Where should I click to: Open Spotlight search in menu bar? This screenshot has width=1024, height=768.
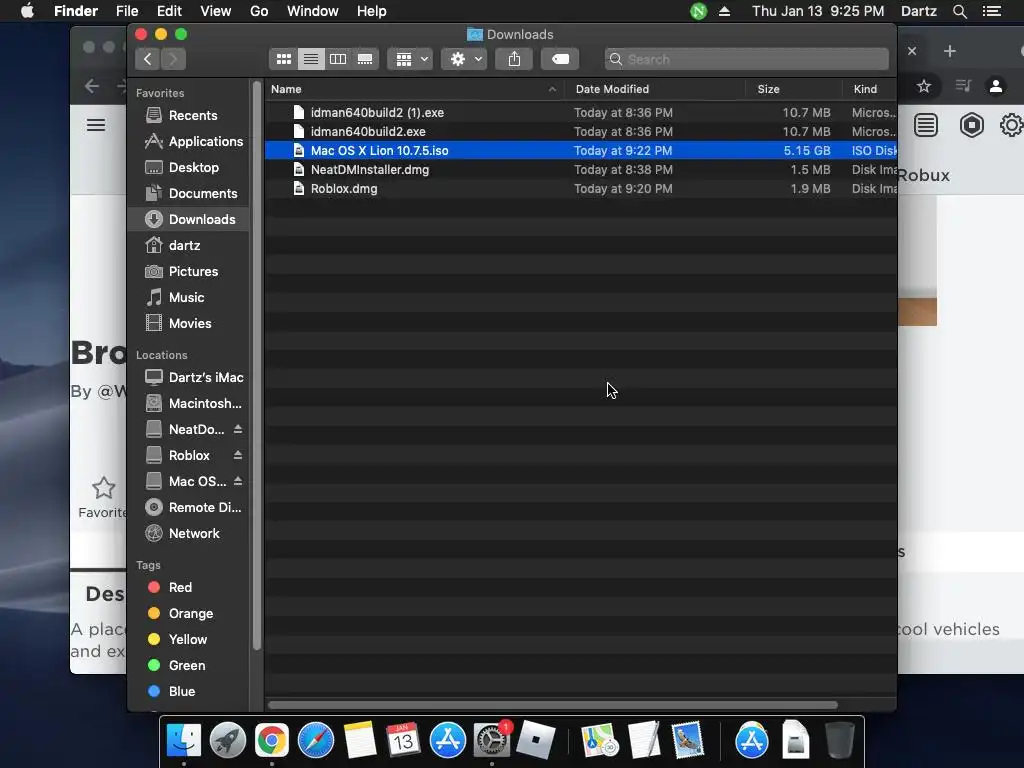(x=959, y=11)
